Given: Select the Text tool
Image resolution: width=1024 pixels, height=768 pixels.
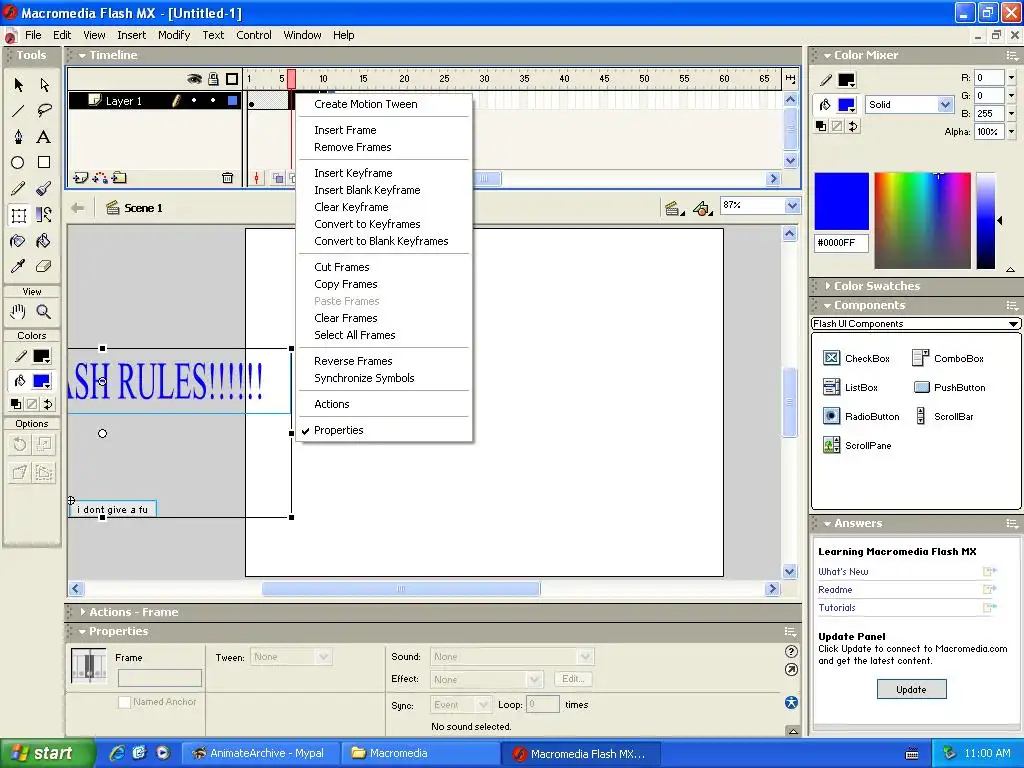Looking at the screenshot, I should point(44,136).
